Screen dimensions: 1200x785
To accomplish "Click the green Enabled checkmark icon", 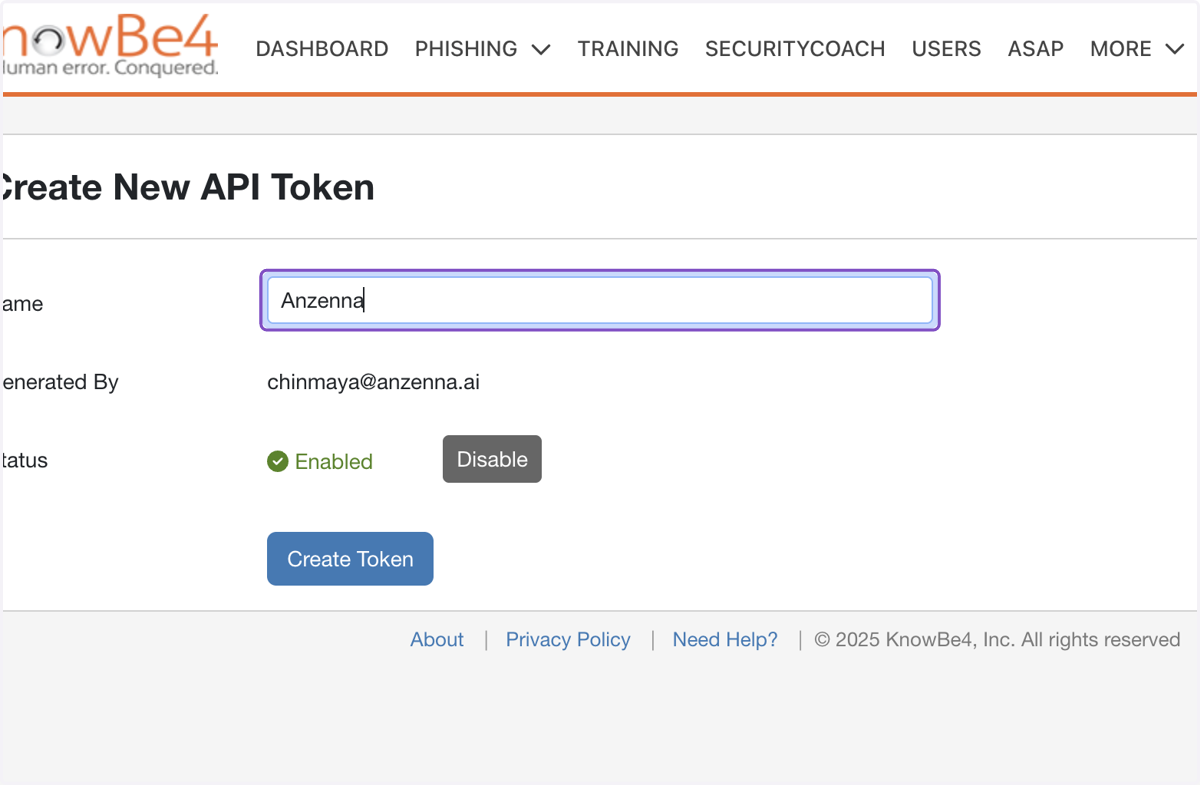I will 278,461.
